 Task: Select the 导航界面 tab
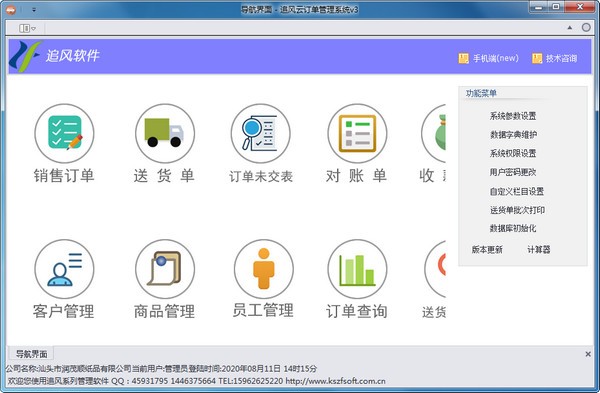tap(31, 354)
